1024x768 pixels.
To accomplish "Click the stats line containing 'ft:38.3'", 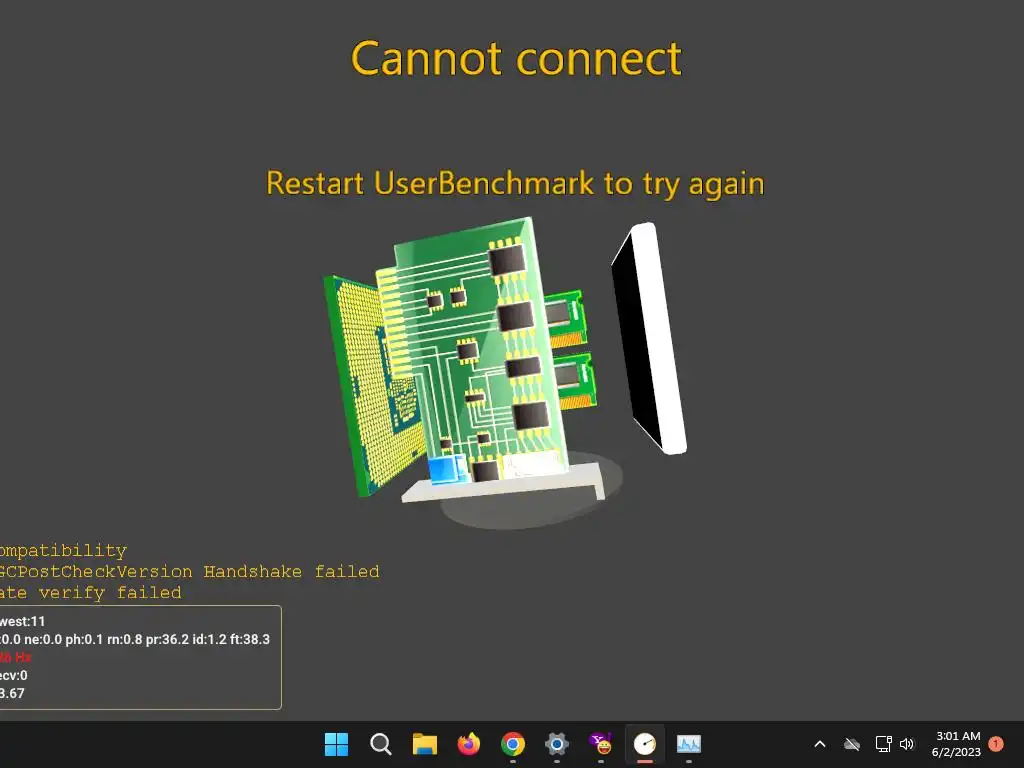I will [135, 639].
